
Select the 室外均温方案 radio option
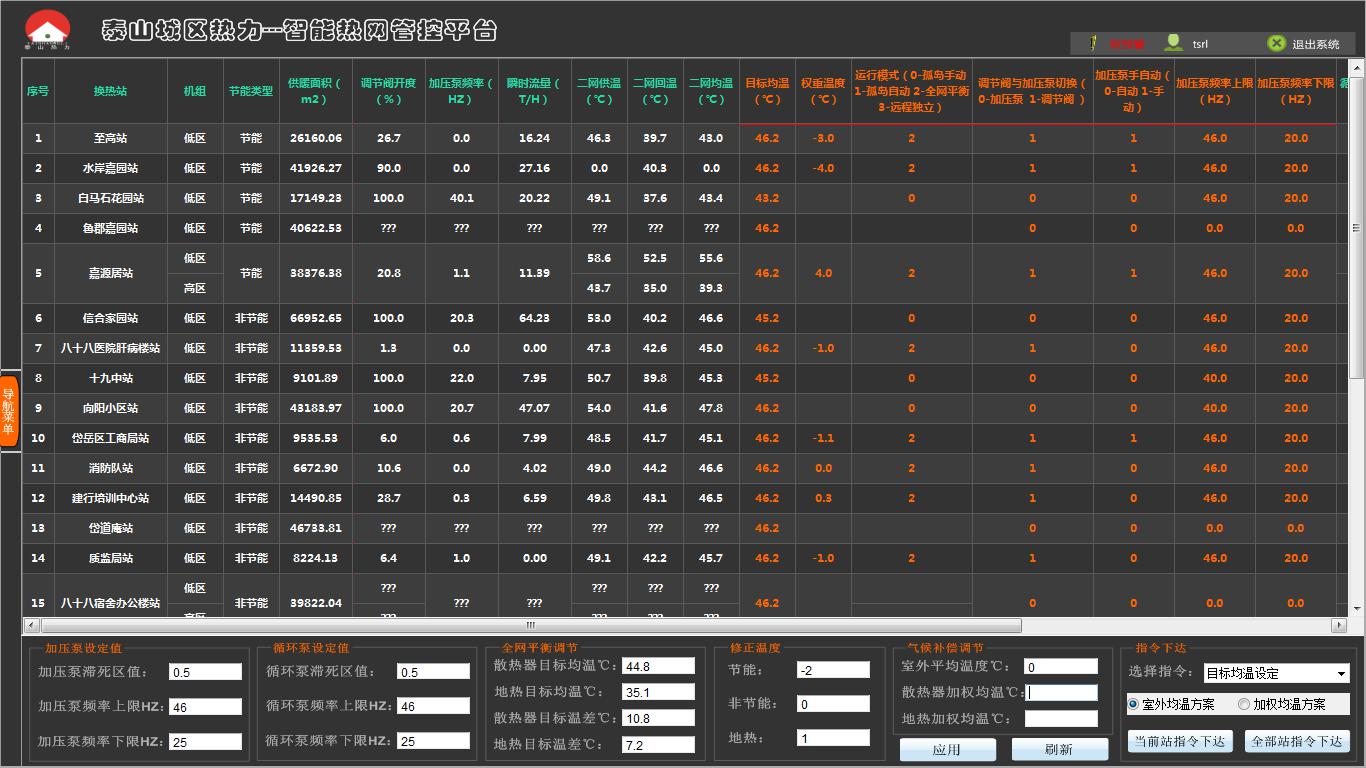tap(1133, 704)
